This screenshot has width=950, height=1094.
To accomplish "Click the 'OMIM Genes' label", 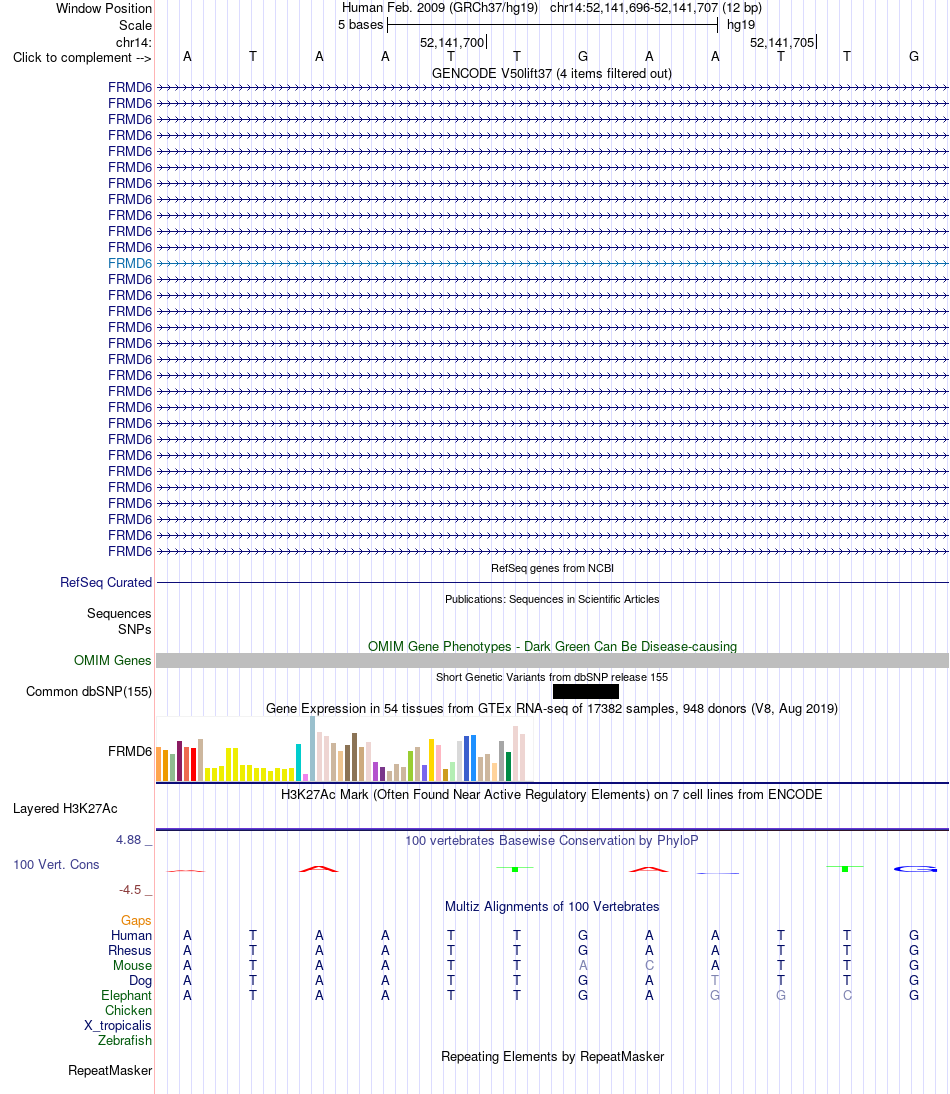I will click(x=112, y=660).
